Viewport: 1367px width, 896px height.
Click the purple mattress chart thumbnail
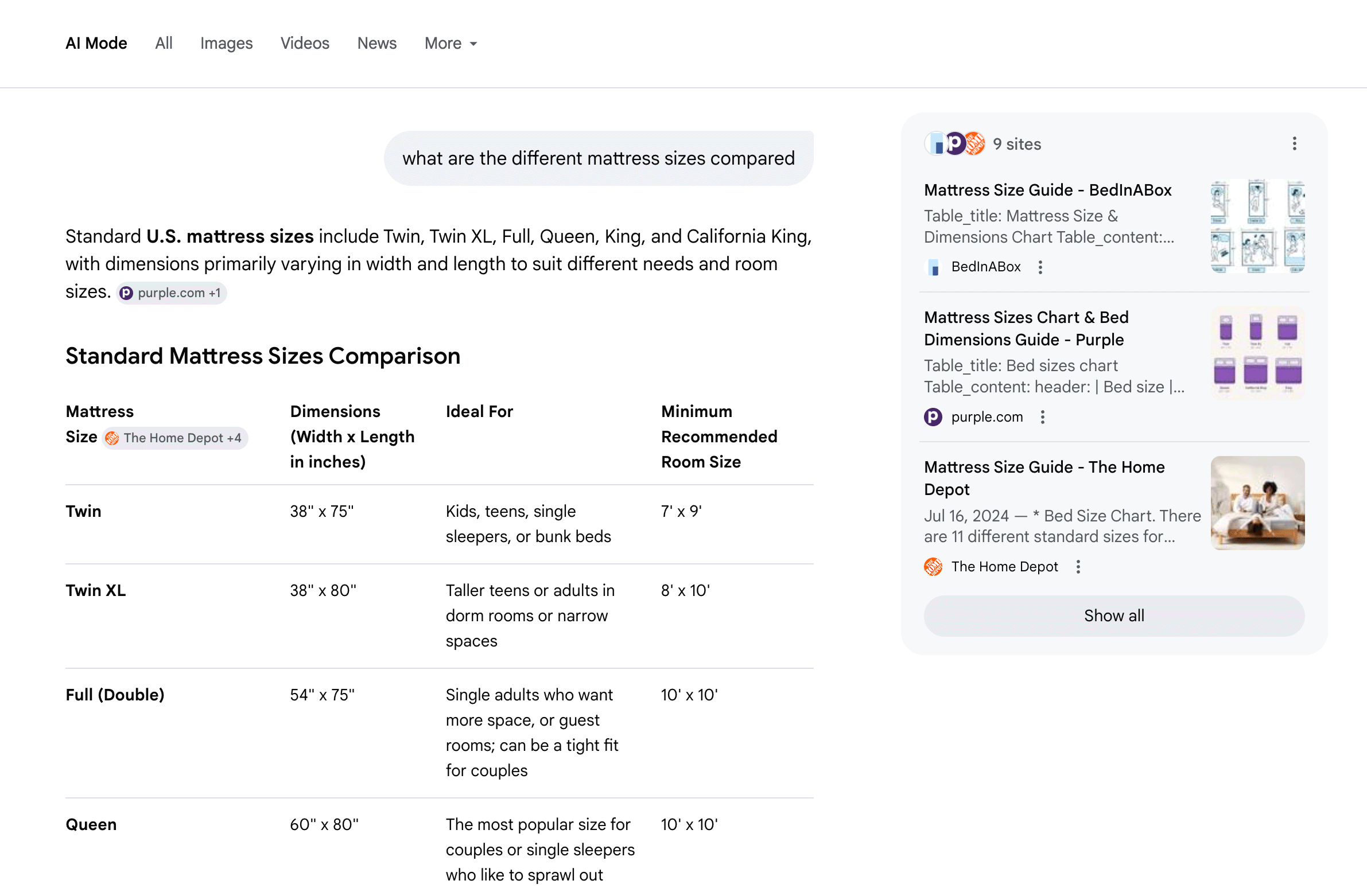click(1257, 354)
